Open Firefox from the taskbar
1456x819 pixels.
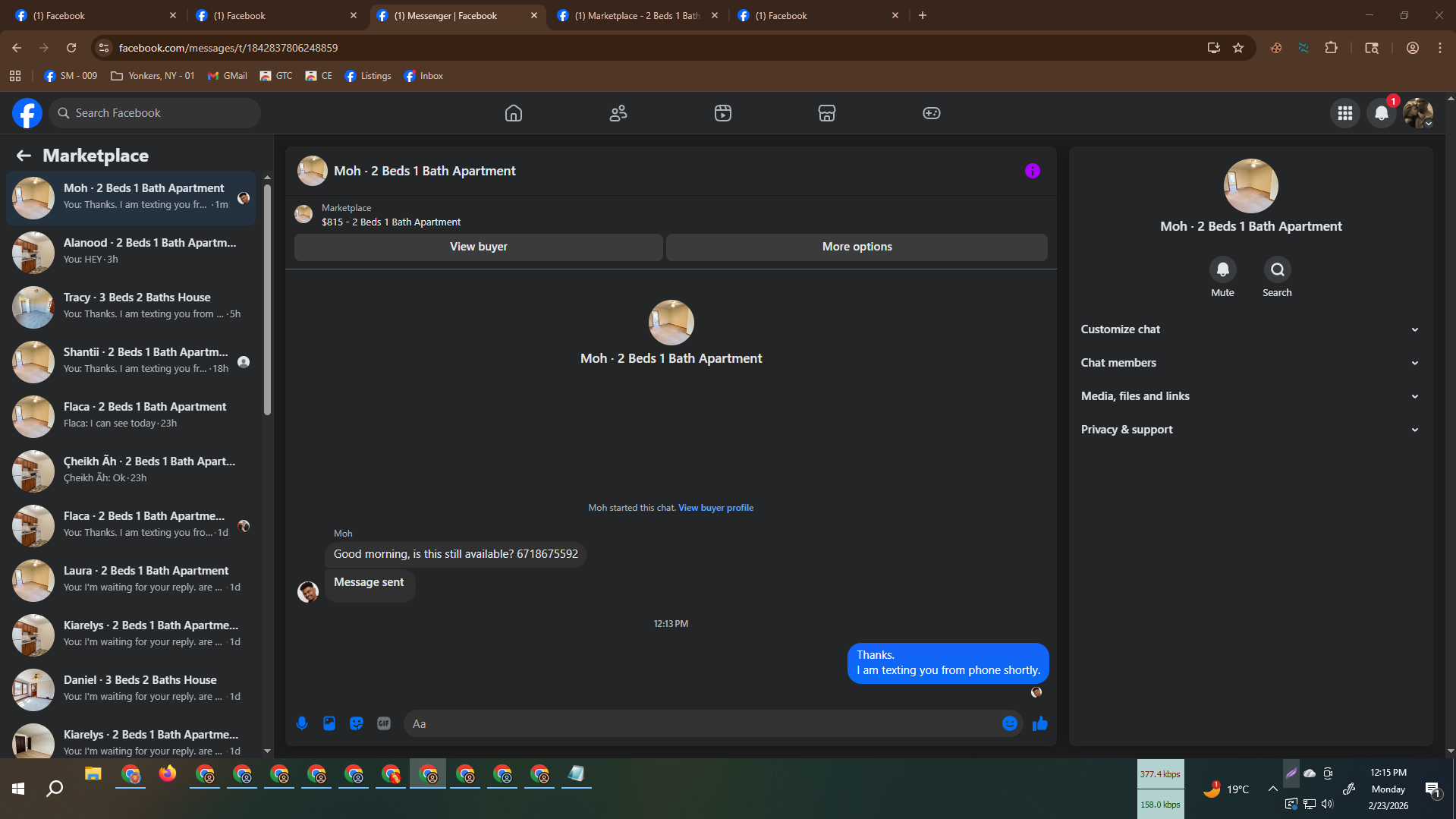(x=168, y=774)
